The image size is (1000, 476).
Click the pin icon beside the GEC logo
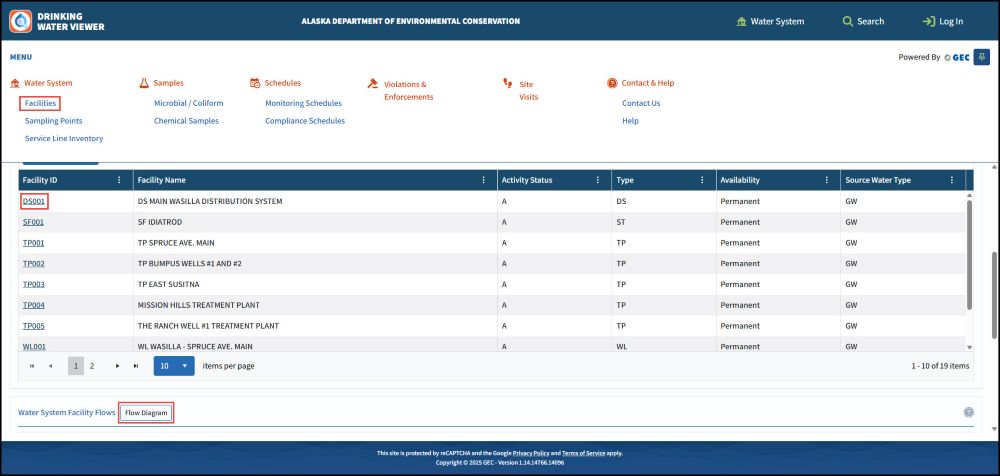pos(981,57)
